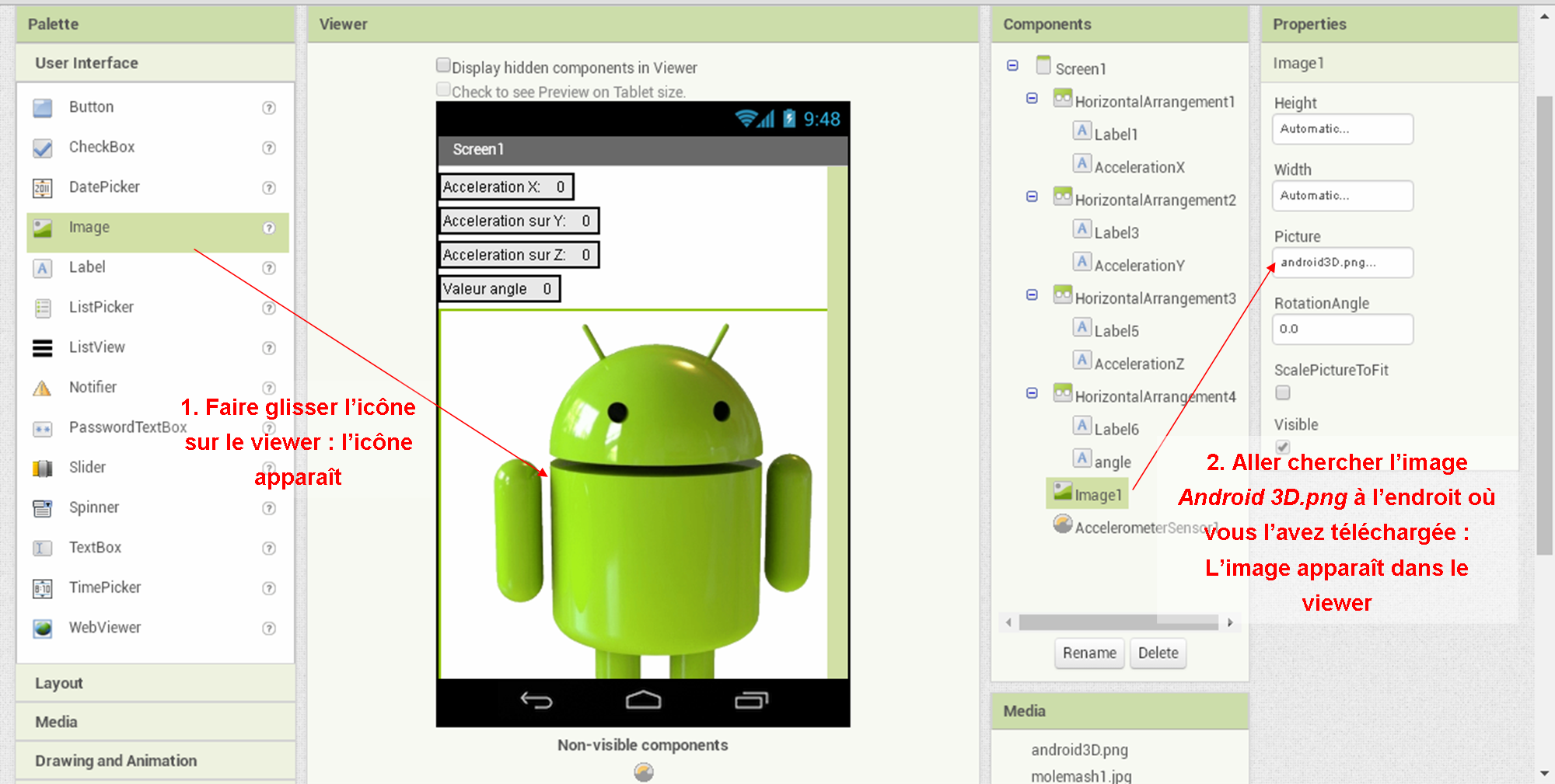Open the Picture android3D.png field
Viewport: 1555px width, 784px height.
[1343, 263]
